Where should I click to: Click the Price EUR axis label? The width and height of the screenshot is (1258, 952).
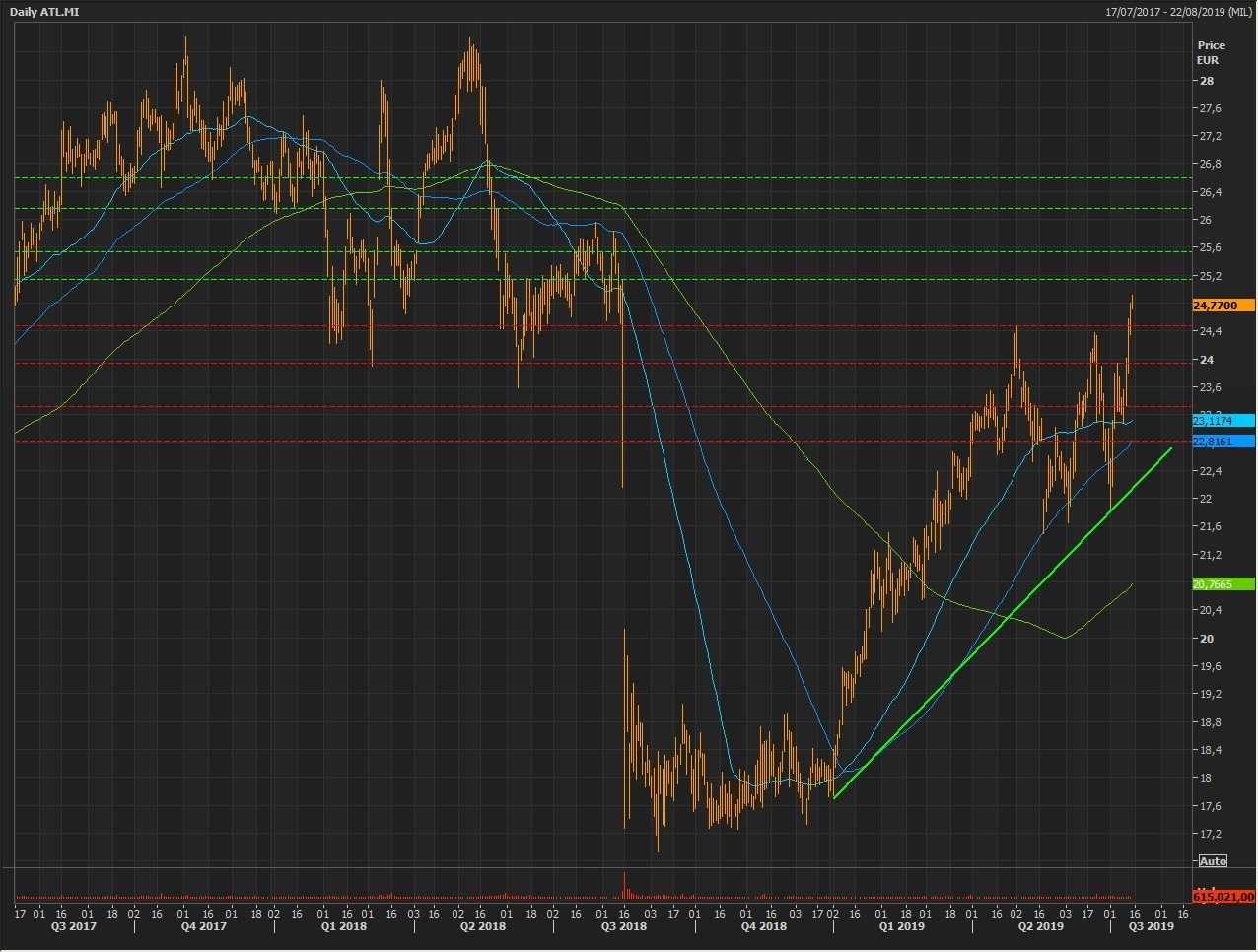(1211, 52)
